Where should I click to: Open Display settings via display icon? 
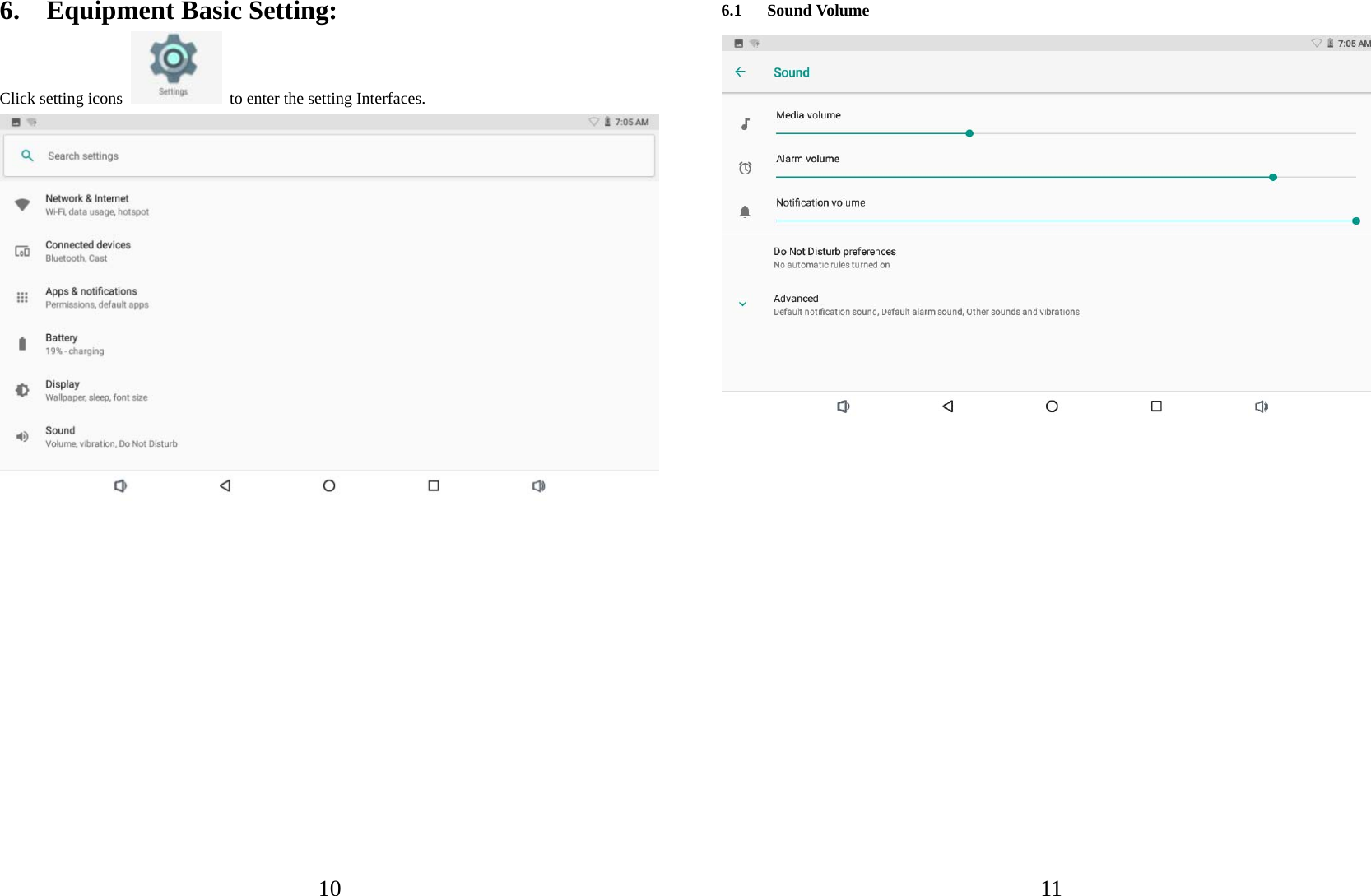click(22, 389)
